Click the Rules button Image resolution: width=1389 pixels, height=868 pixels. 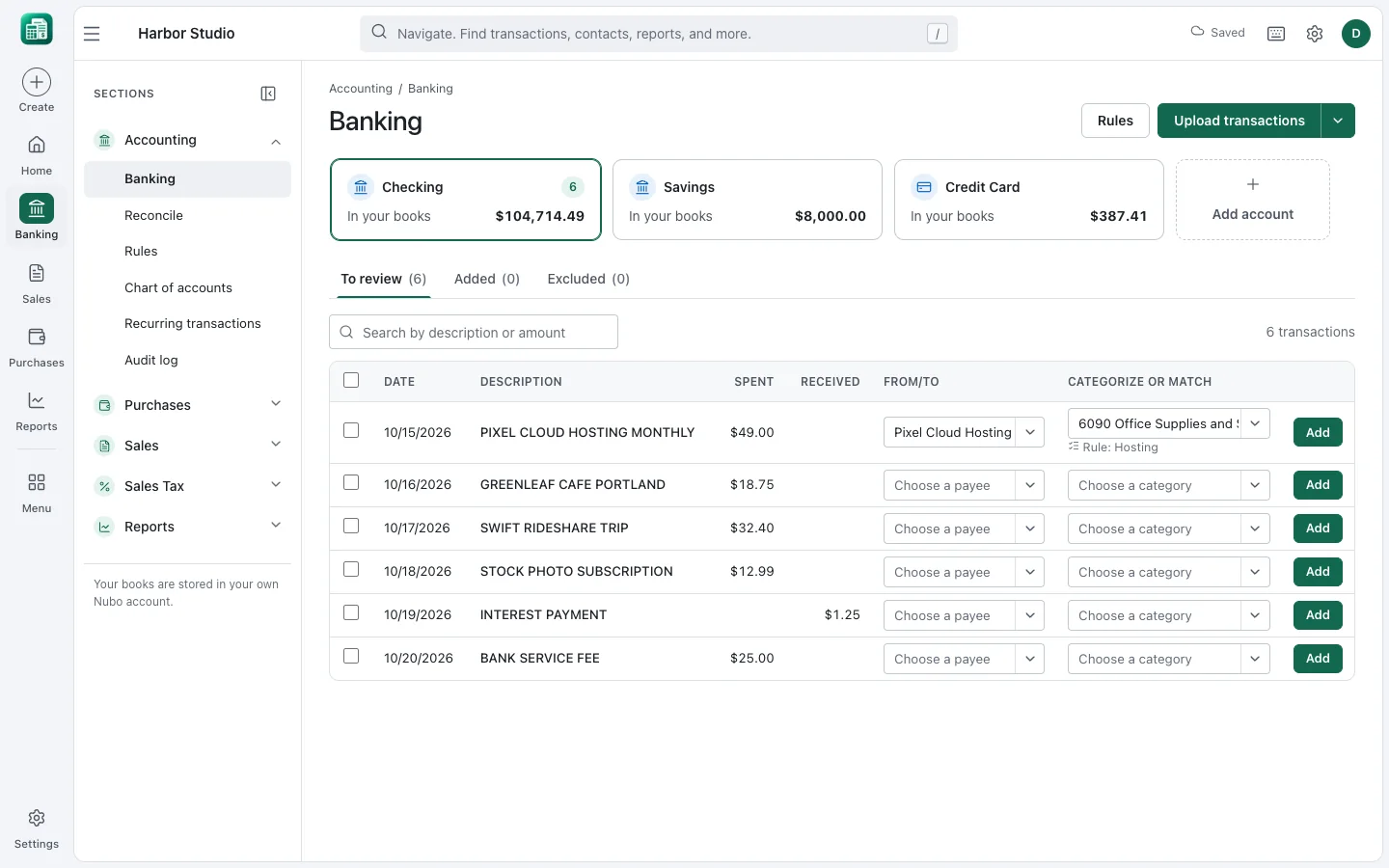coord(1115,121)
